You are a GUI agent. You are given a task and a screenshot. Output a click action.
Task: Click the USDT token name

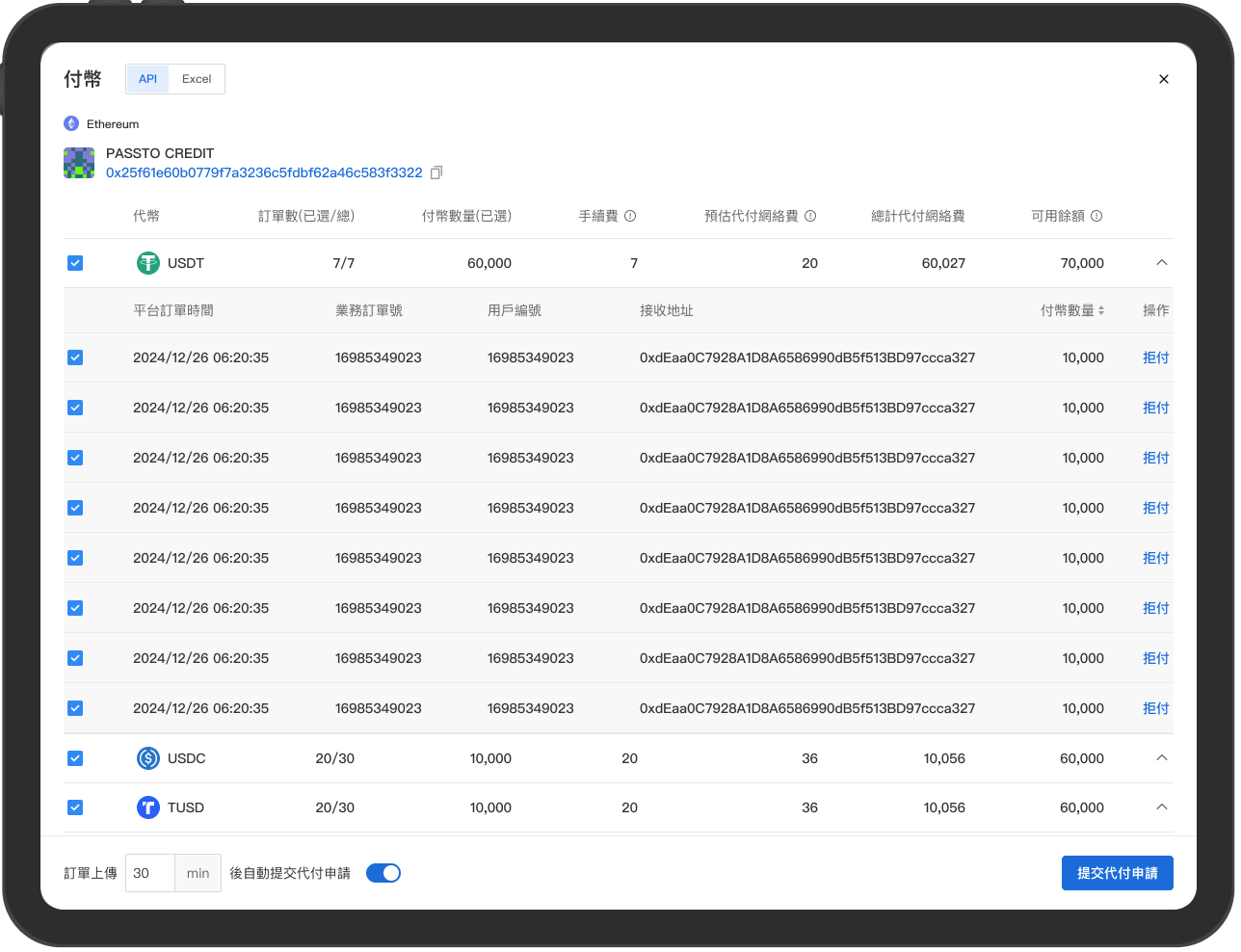pos(186,263)
